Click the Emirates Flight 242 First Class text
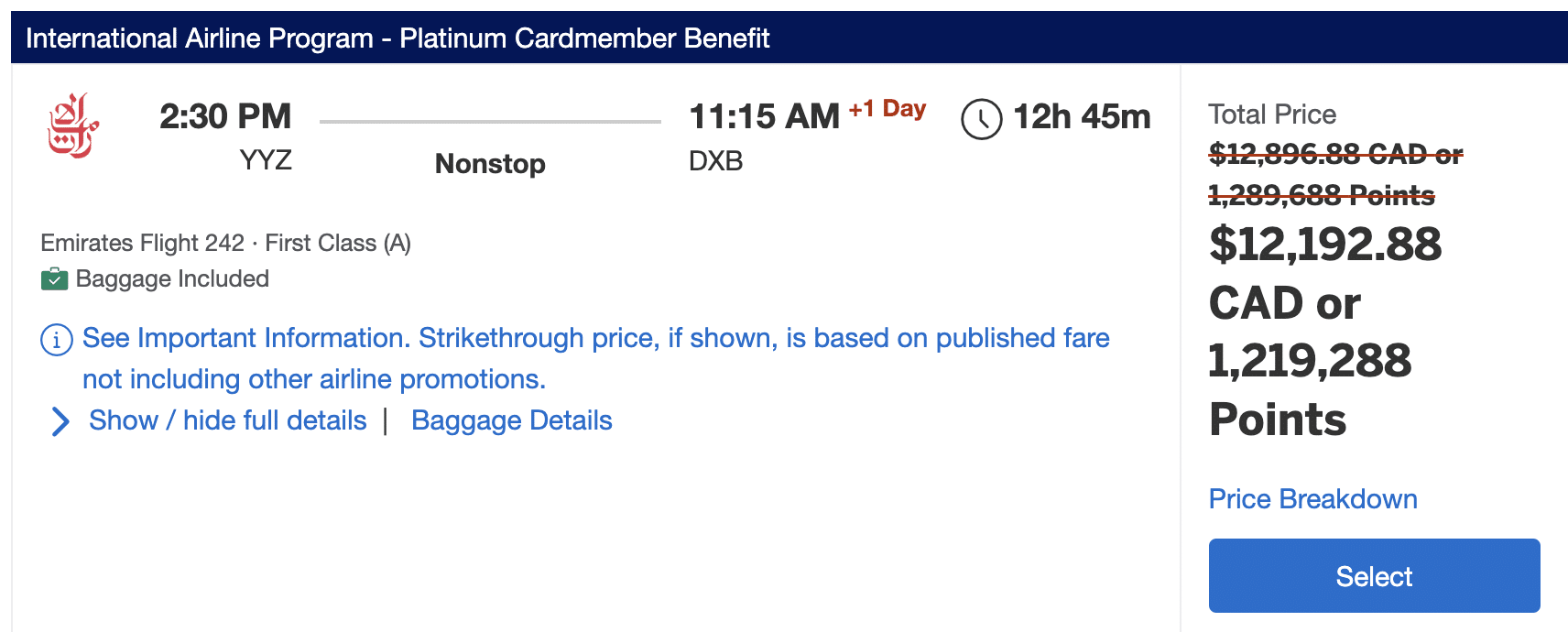 [225, 243]
